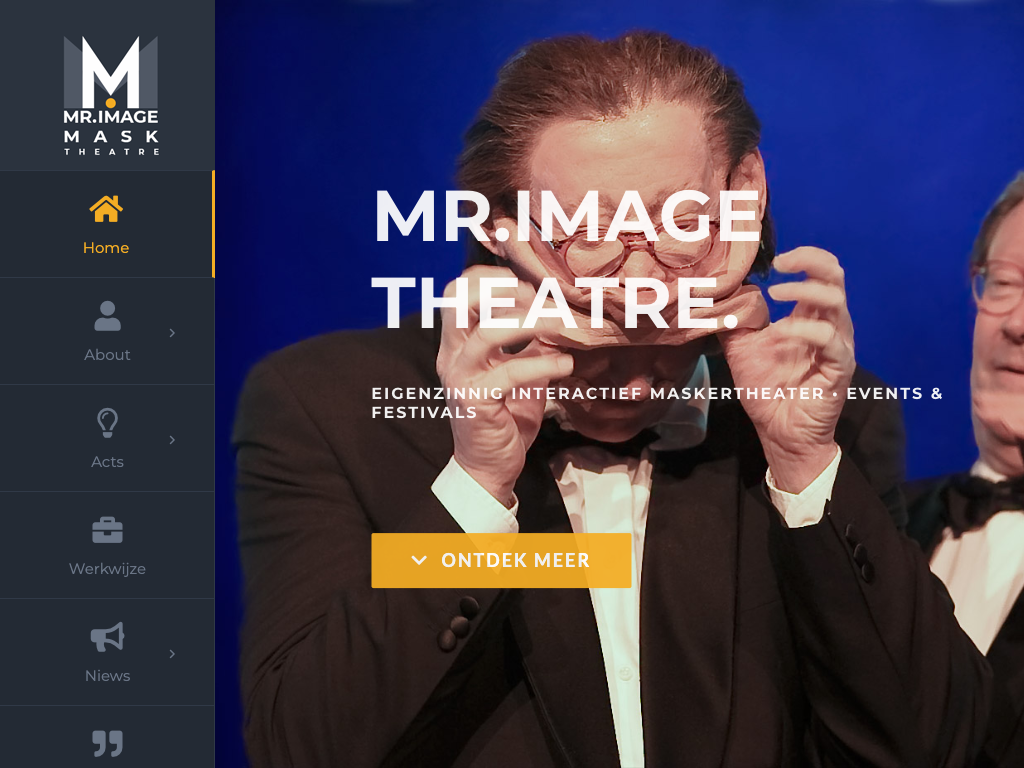Viewport: 1024px width, 768px height.
Task: Click the Werkwijze briefcase icon
Action: [x=107, y=530]
